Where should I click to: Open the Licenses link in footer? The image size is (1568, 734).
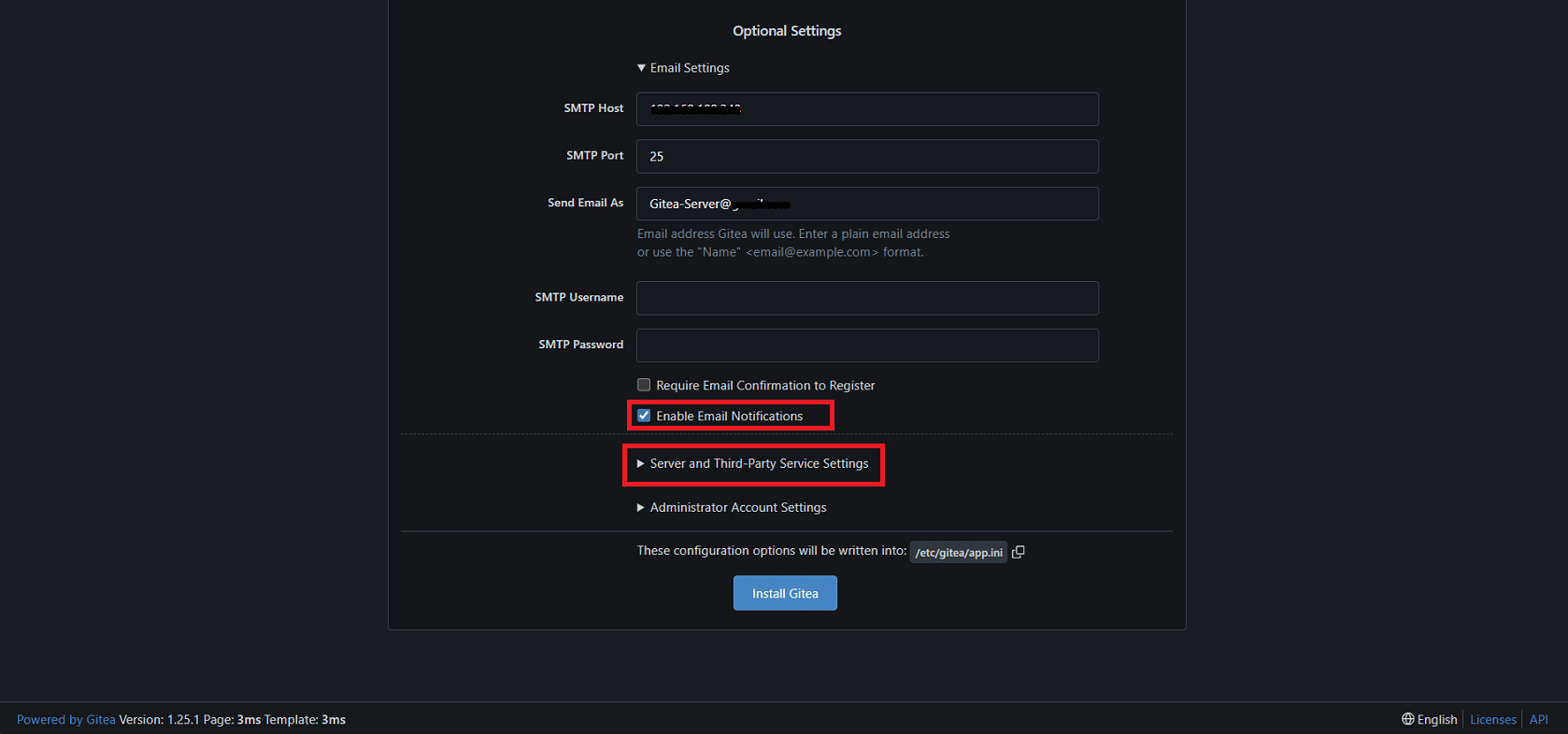pyautogui.click(x=1492, y=719)
